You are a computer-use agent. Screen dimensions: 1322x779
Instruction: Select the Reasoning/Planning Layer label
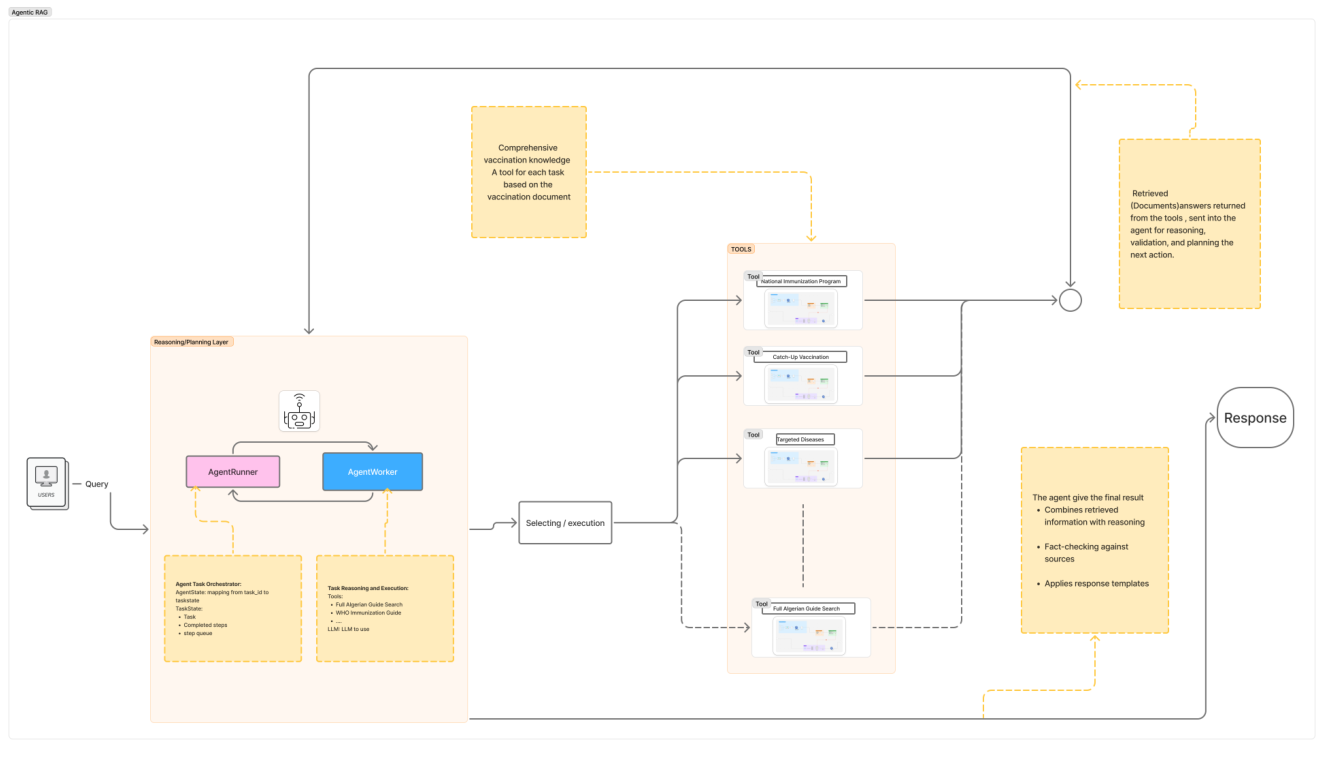pyautogui.click(x=191, y=342)
